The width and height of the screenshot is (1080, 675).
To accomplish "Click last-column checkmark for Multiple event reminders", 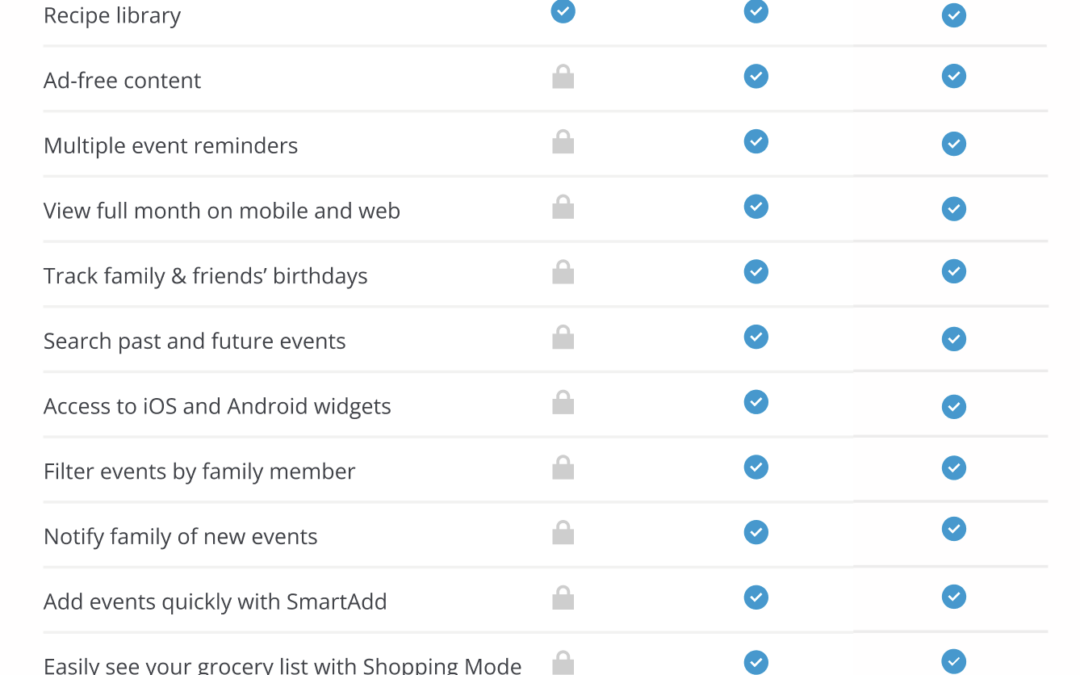I will [954, 144].
